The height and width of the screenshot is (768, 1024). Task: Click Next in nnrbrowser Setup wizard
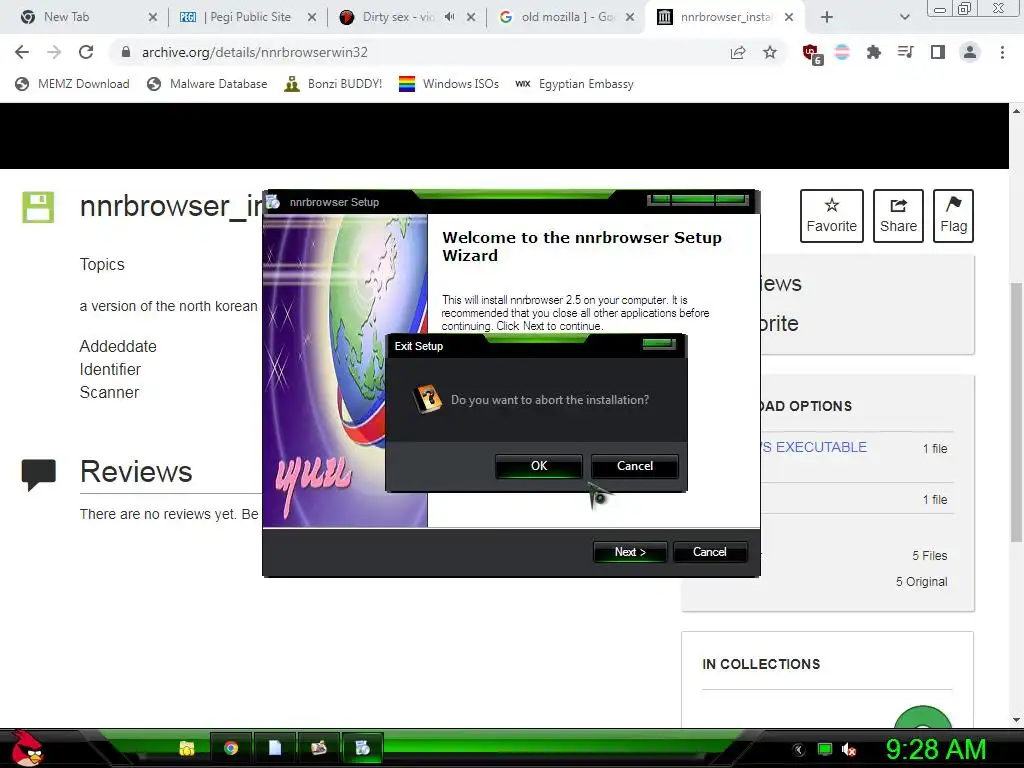click(630, 552)
